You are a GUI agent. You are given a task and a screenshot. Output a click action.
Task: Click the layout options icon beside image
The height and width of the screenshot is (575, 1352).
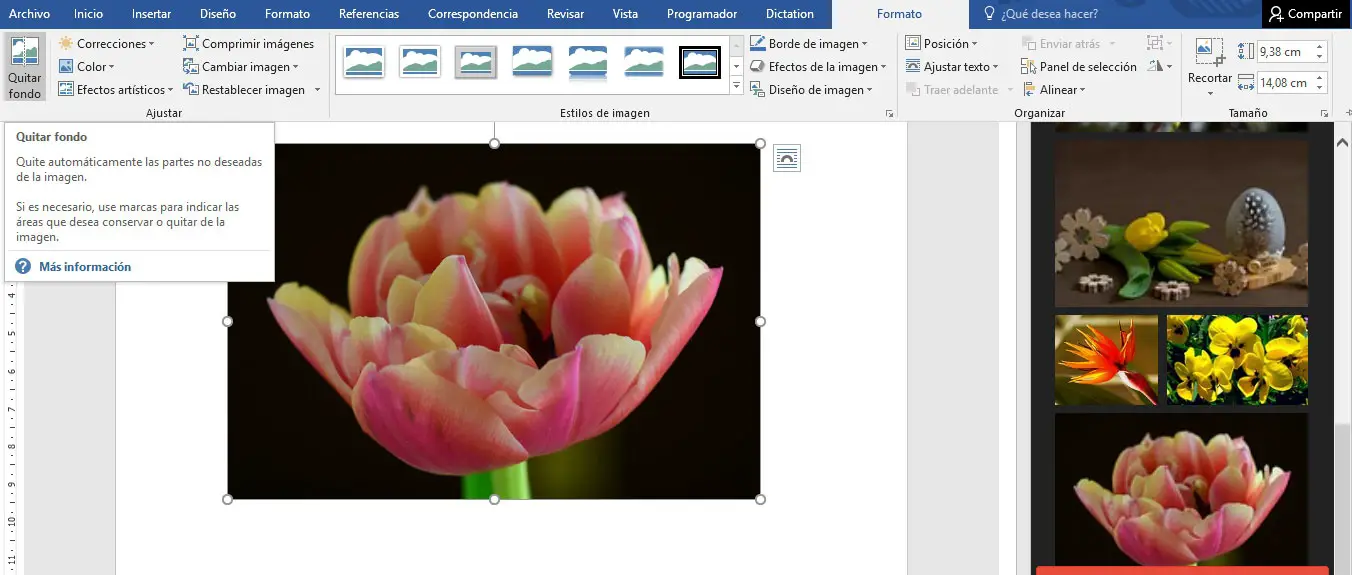point(787,159)
